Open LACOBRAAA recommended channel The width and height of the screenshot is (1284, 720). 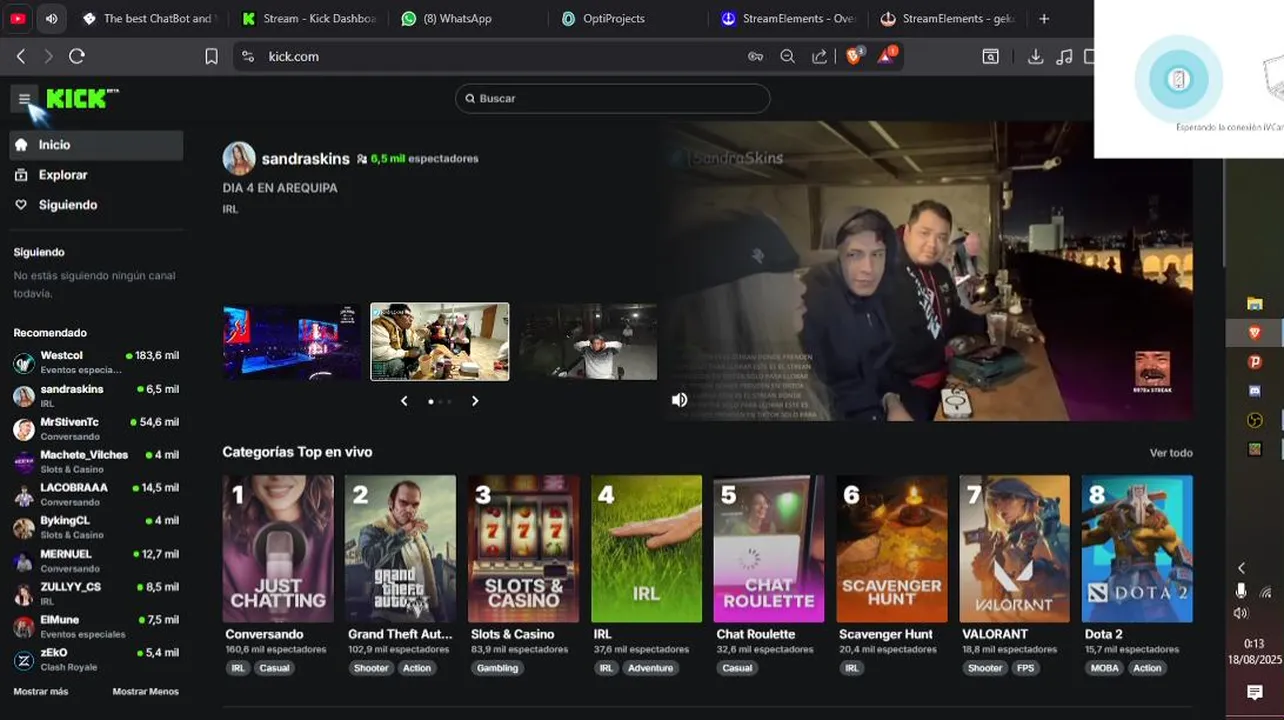tap(96, 494)
